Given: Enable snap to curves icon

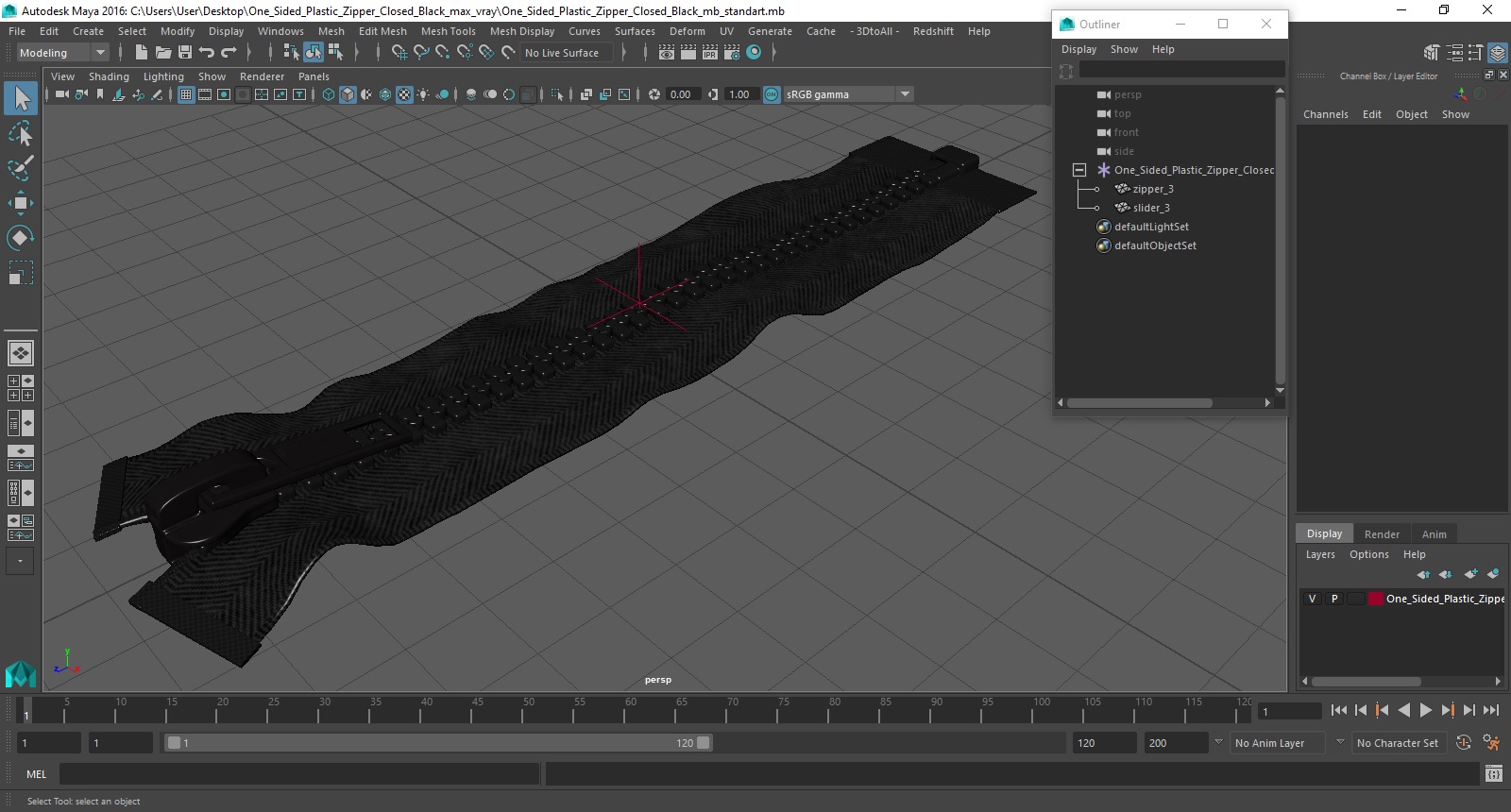Looking at the screenshot, I should 421,53.
